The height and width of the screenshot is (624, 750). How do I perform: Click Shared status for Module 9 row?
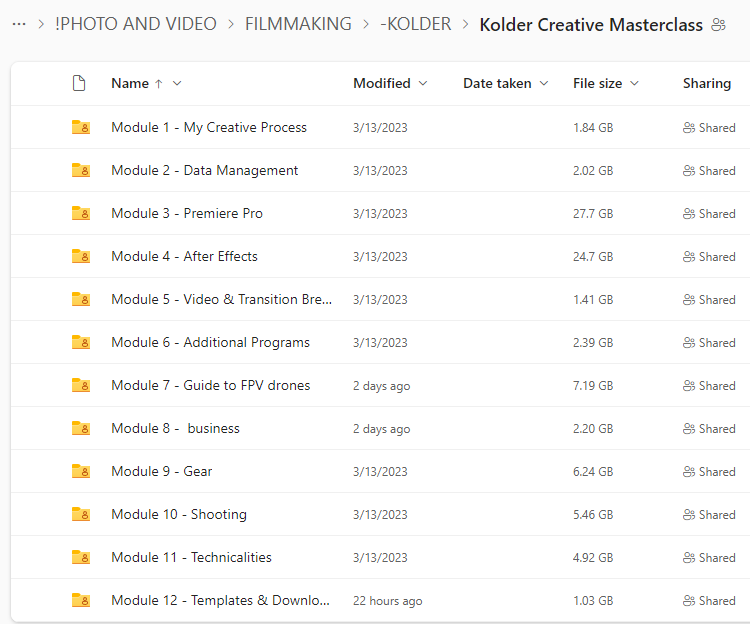[x=709, y=472]
